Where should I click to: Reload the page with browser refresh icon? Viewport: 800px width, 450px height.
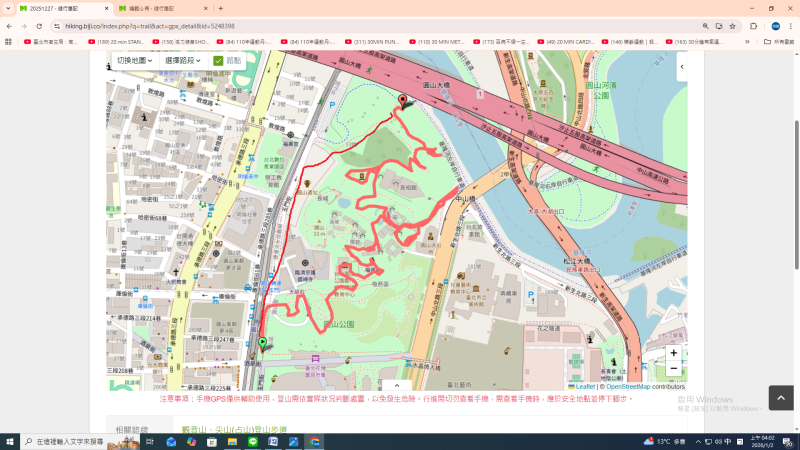coord(39,26)
